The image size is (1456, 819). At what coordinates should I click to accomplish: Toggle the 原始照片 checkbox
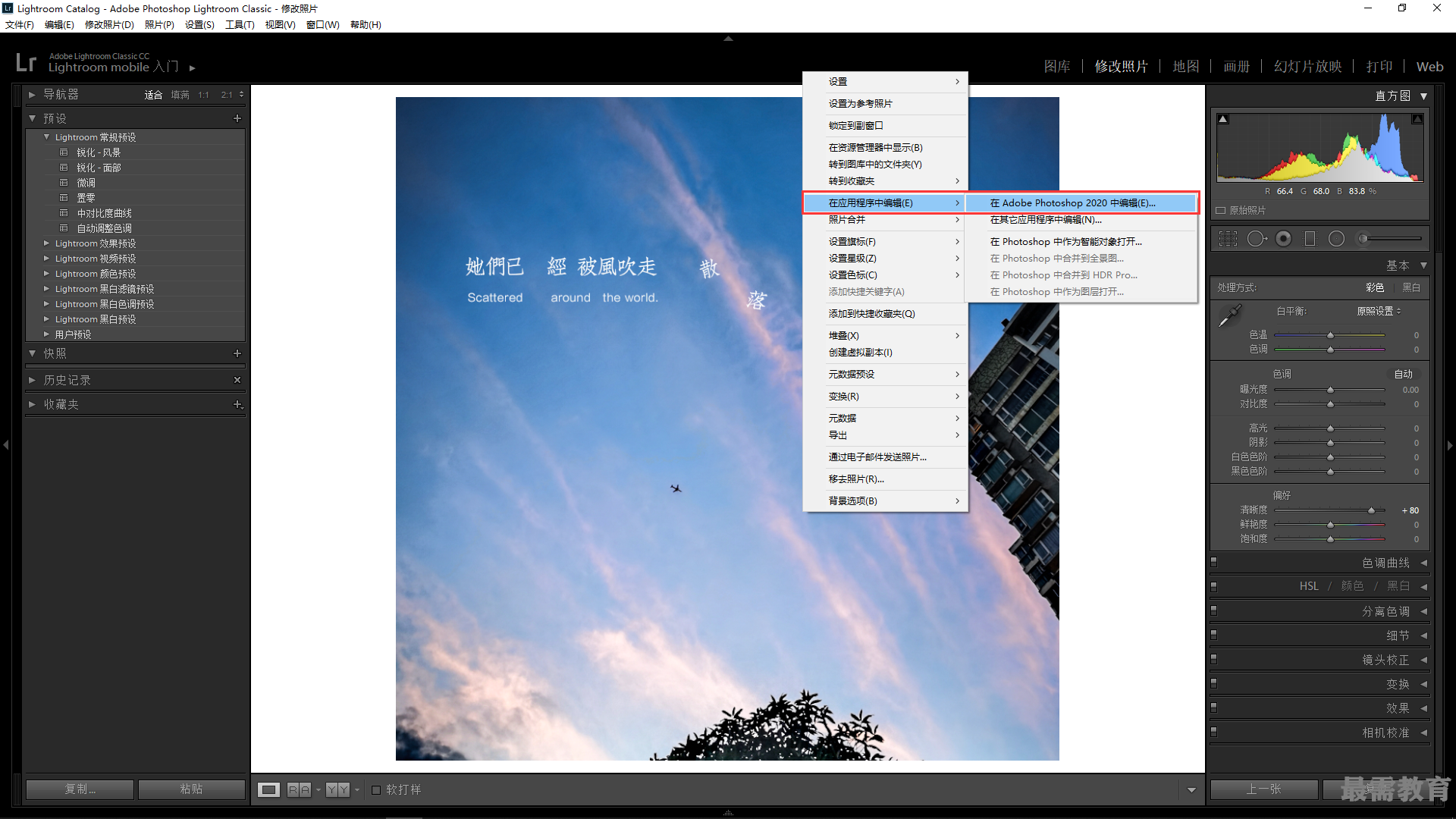point(1220,210)
